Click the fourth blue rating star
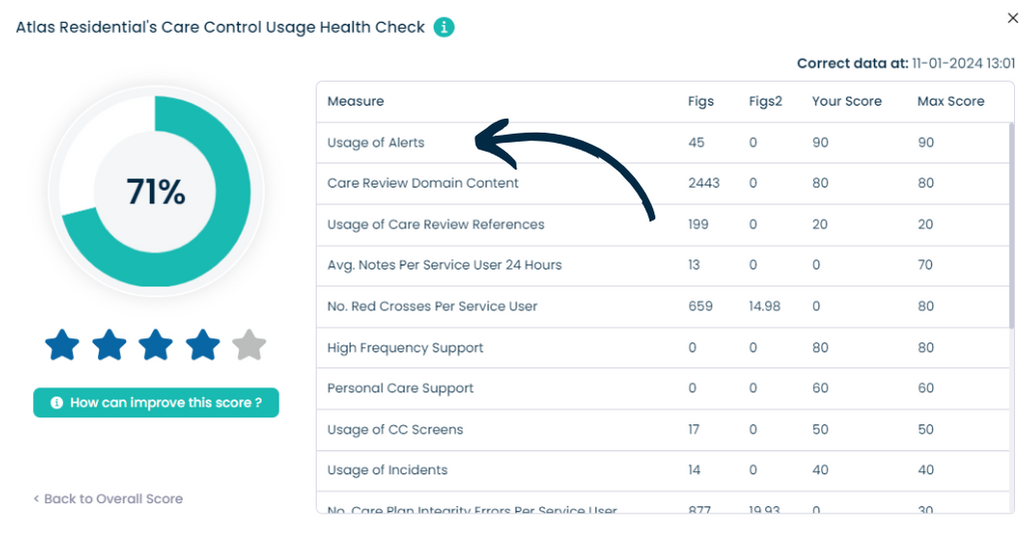Viewport: 1031px width, 540px height. point(203,346)
